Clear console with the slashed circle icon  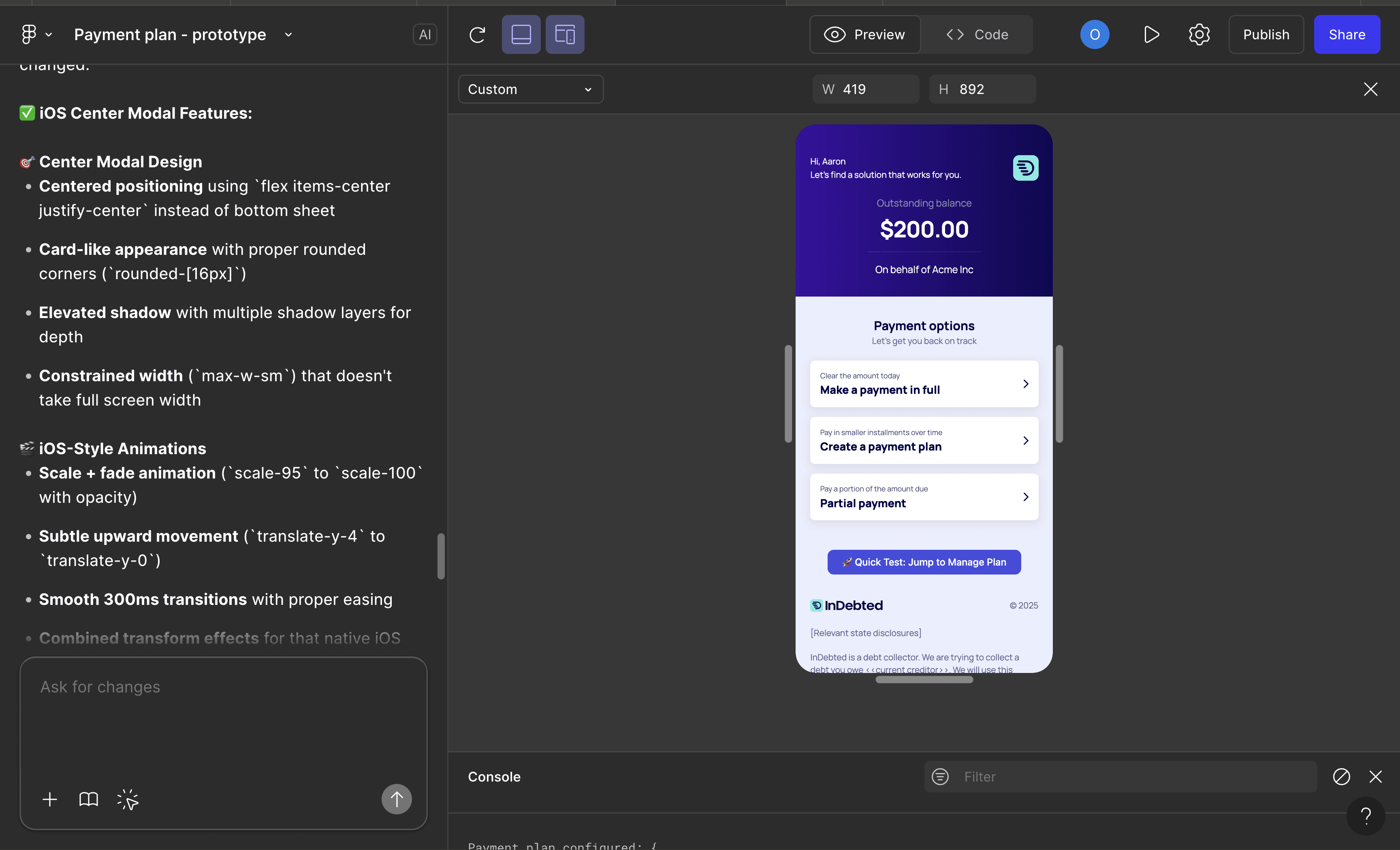click(1341, 777)
